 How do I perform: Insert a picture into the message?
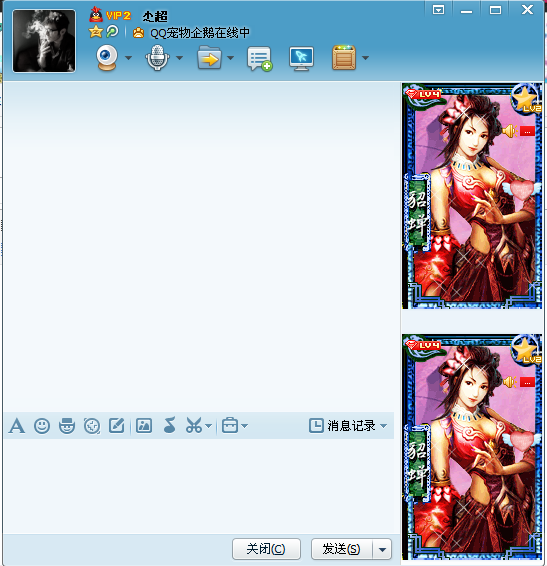pos(144,426)
